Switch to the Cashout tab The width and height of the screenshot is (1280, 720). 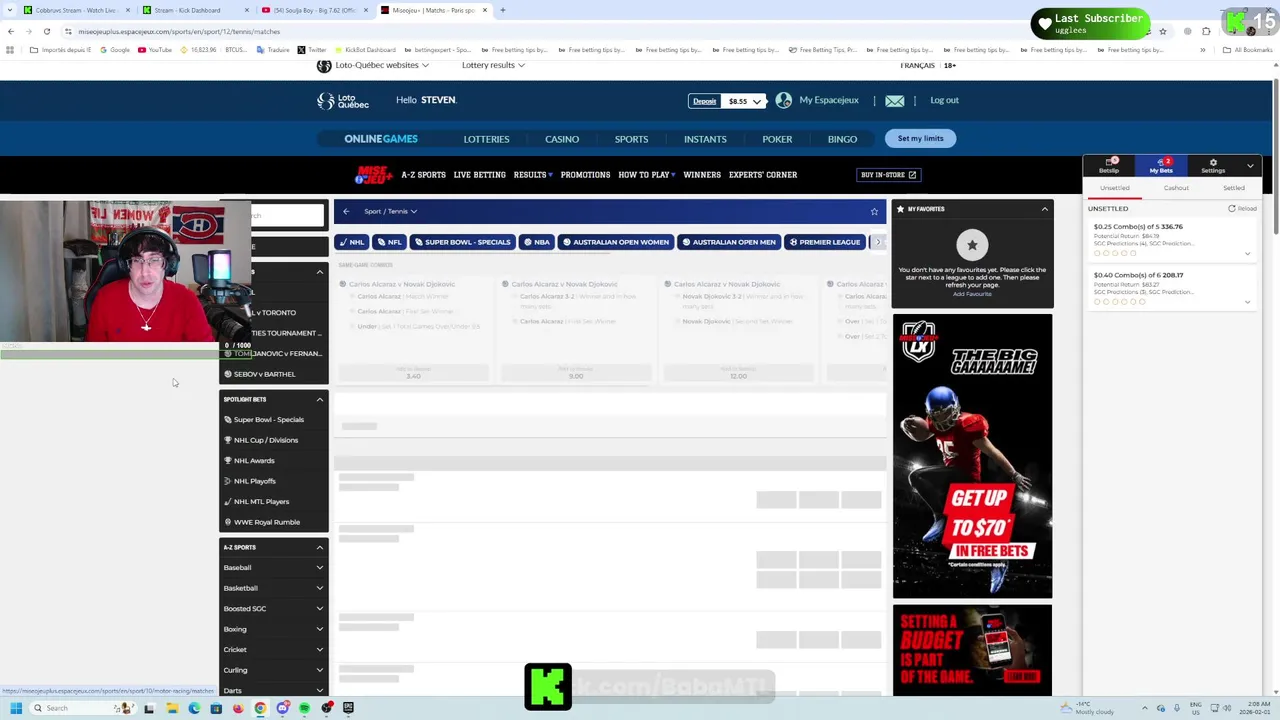coord(1176,188)
